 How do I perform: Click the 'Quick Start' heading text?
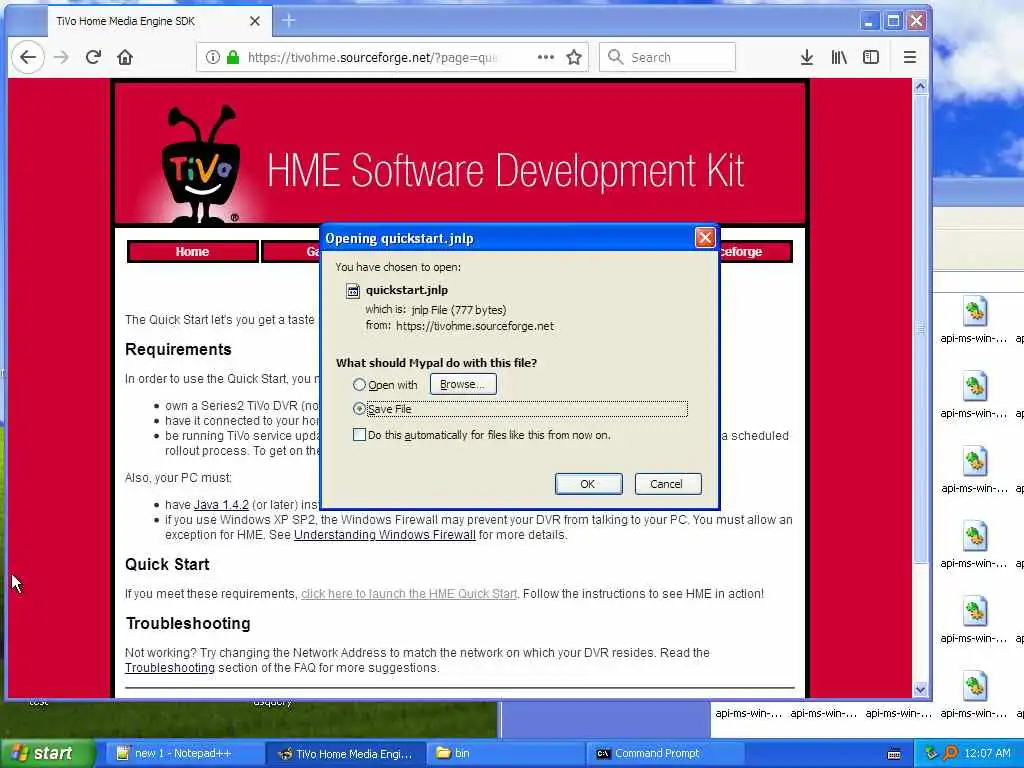pyautogui.click(x=167, y=564)
